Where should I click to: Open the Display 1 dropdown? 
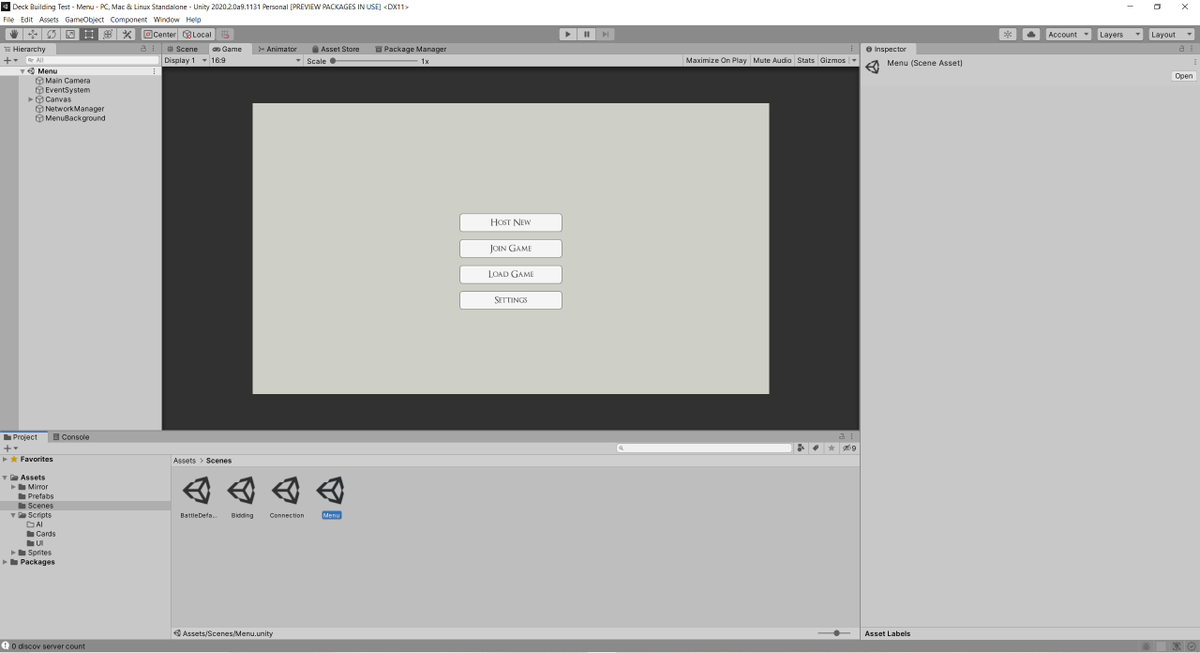point(185,60)
